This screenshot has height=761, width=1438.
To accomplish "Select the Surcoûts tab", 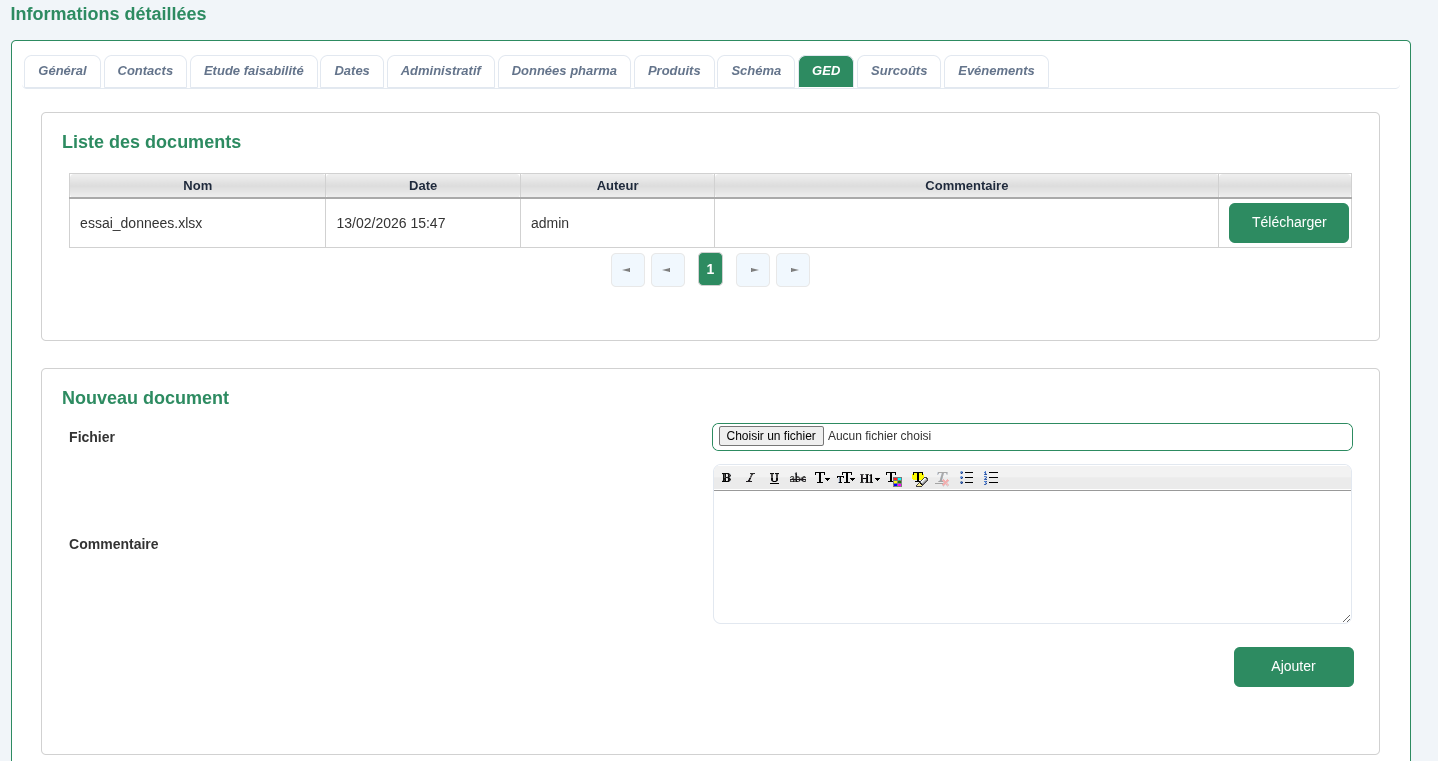I will click(x=898, y=71).
